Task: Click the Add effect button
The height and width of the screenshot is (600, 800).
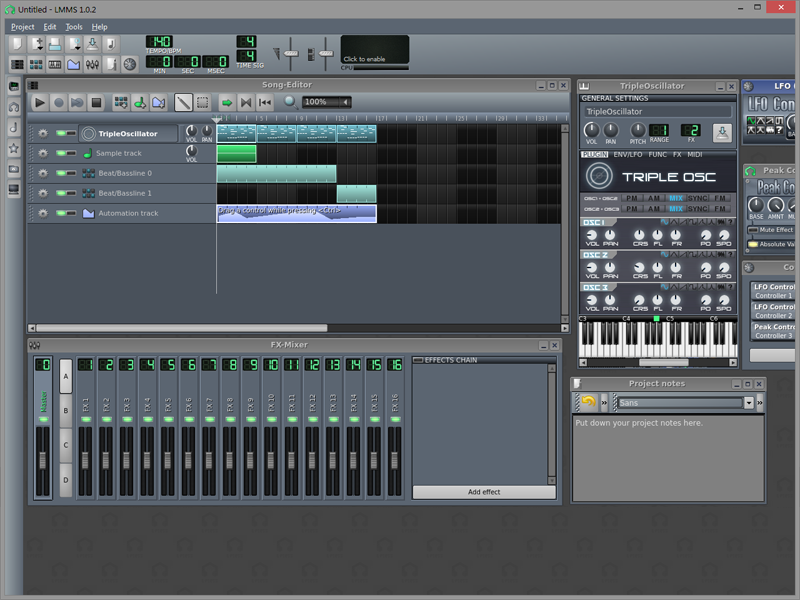Action: coord(484,492)
